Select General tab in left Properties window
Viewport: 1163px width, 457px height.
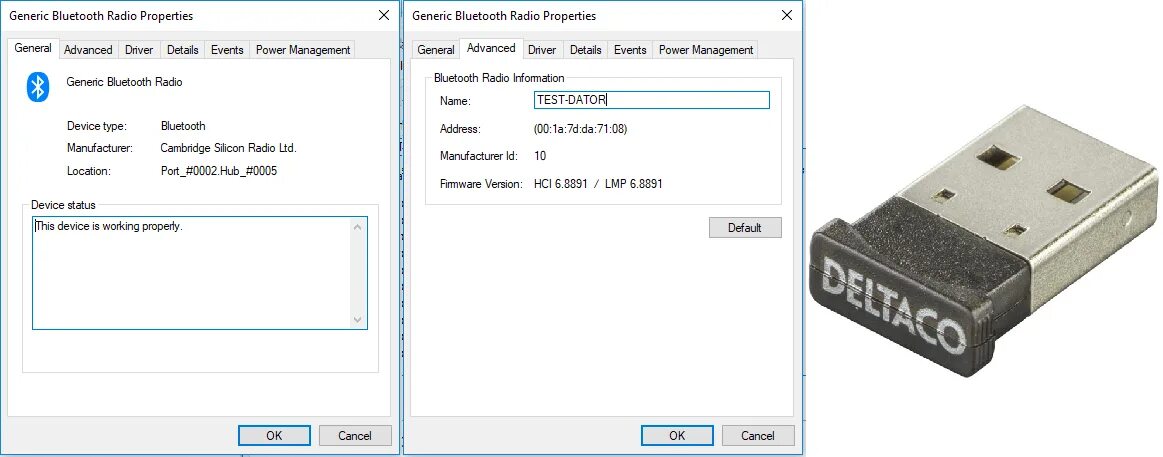(x=33, y=48)
